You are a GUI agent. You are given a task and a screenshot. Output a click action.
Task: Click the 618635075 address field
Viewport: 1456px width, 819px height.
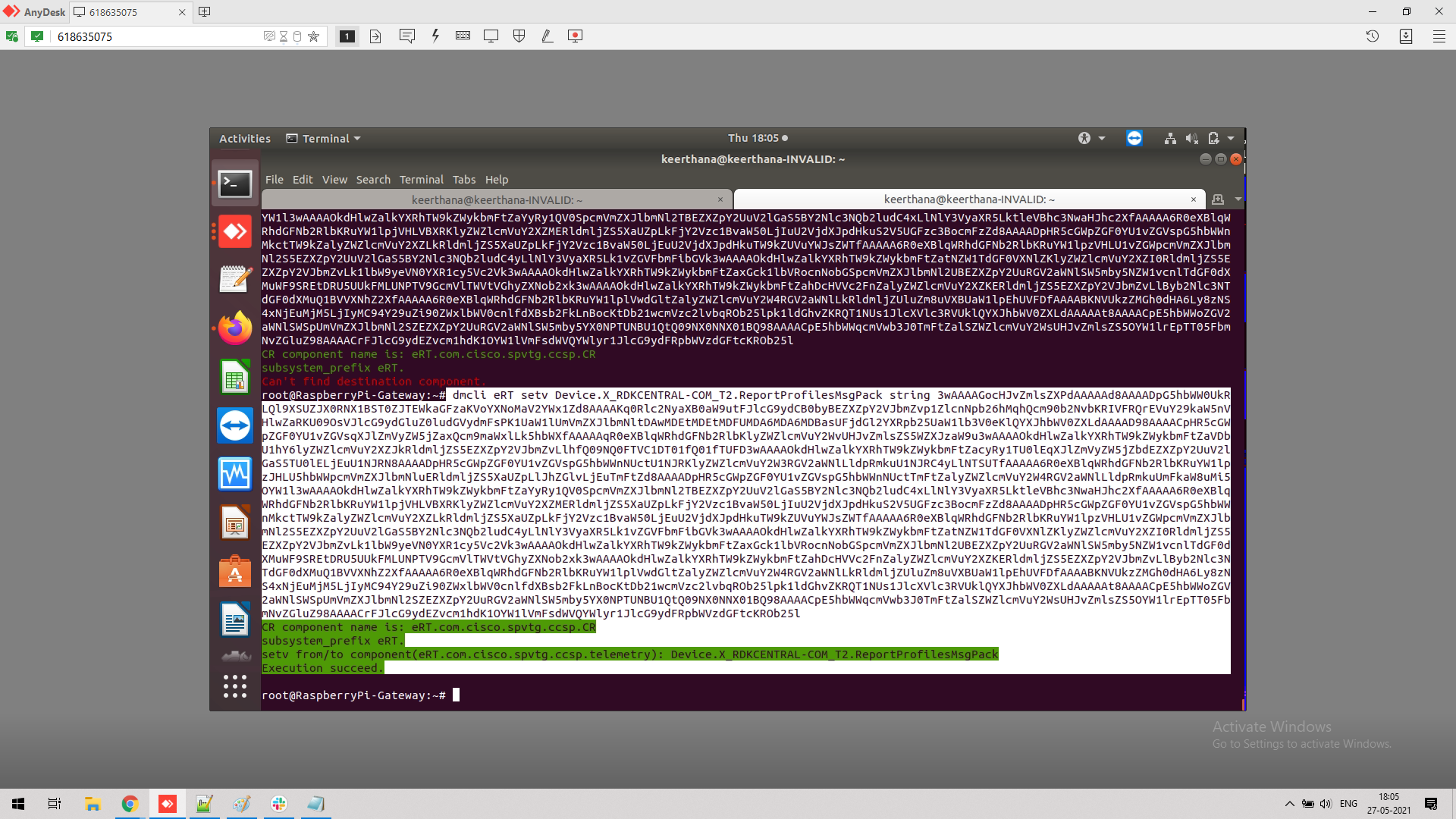click(x=155, y=36)
